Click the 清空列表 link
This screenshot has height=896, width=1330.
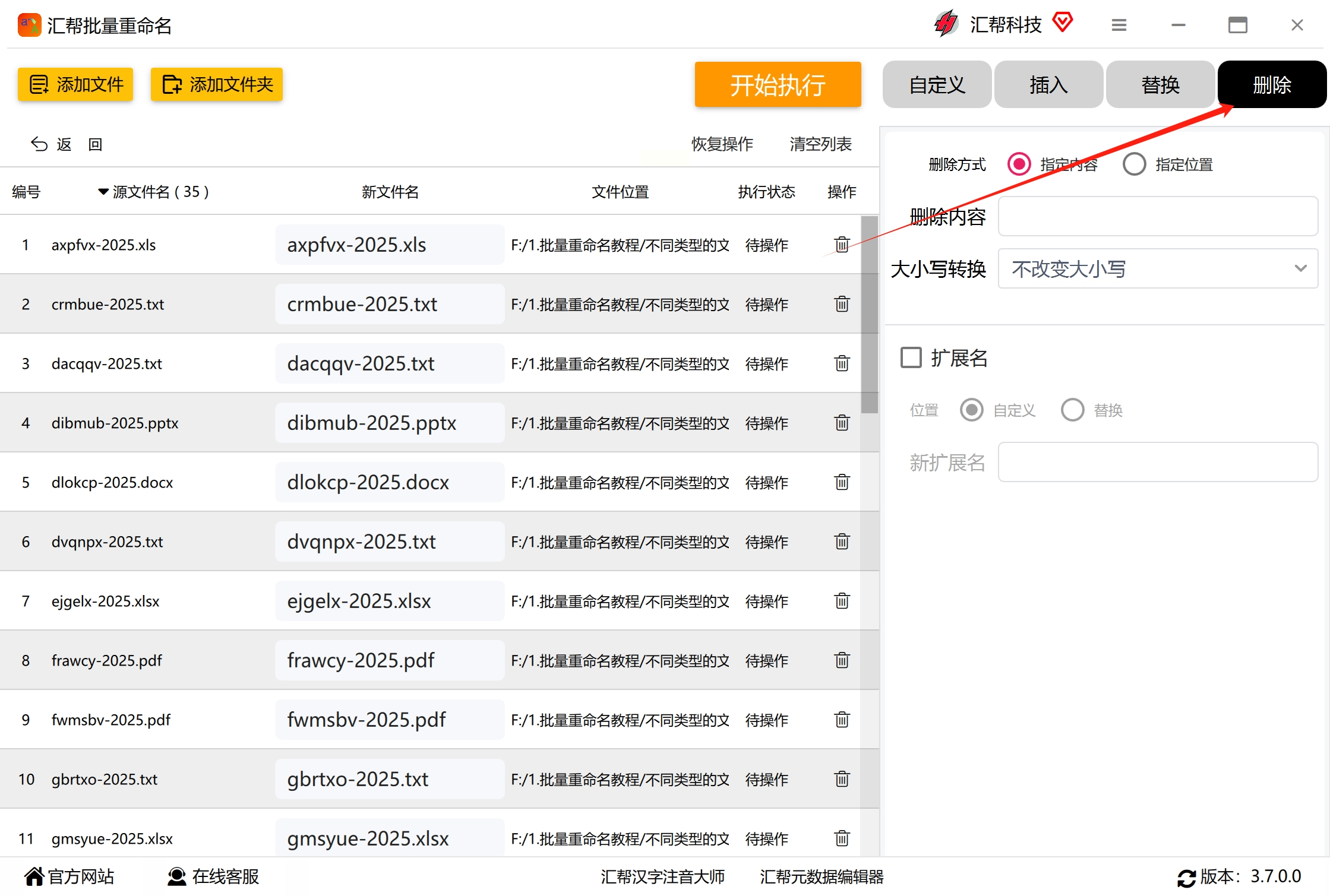(820, 144)
